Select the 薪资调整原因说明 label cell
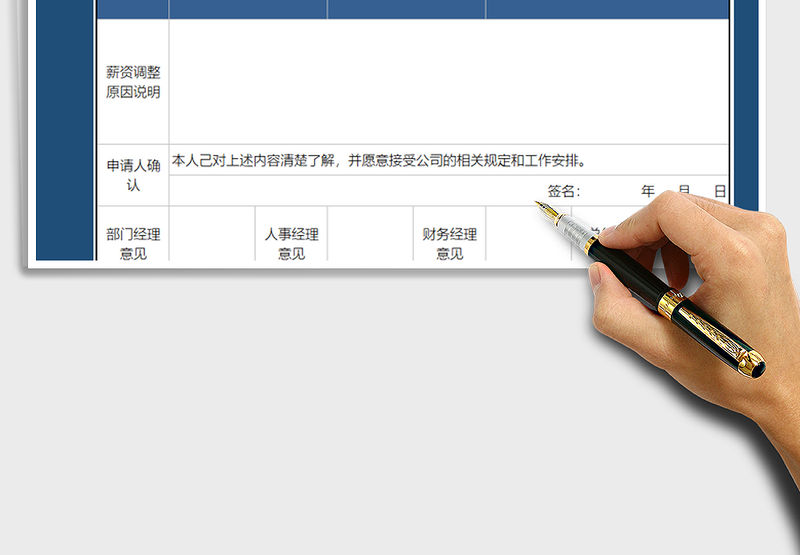 [x=133, y=82]
